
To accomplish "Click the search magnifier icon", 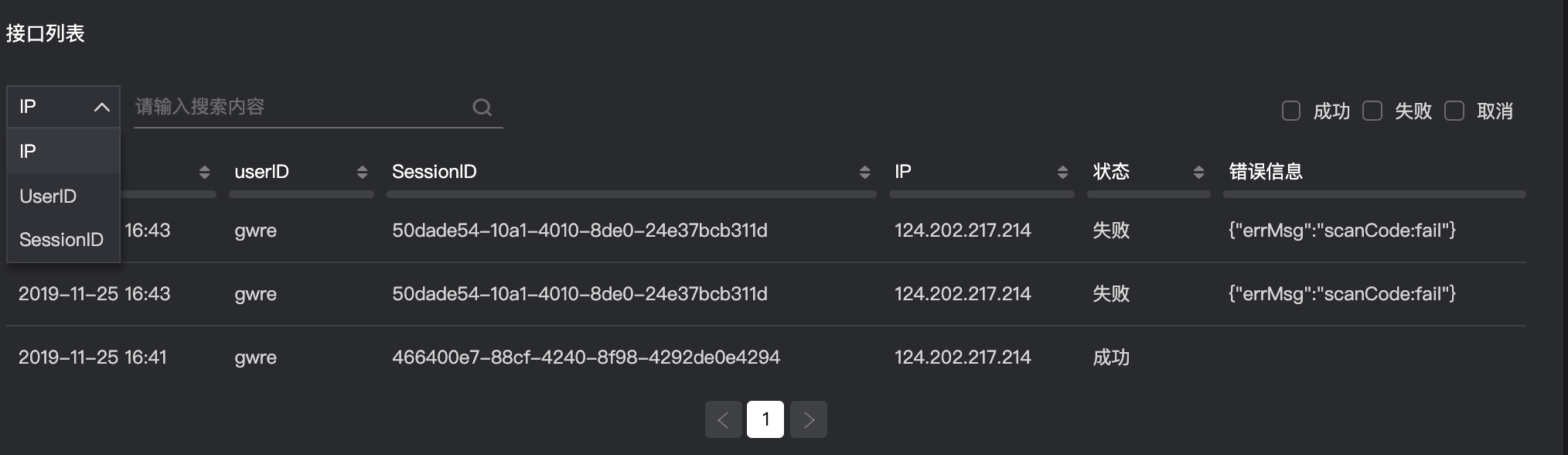I will point(482,107).
